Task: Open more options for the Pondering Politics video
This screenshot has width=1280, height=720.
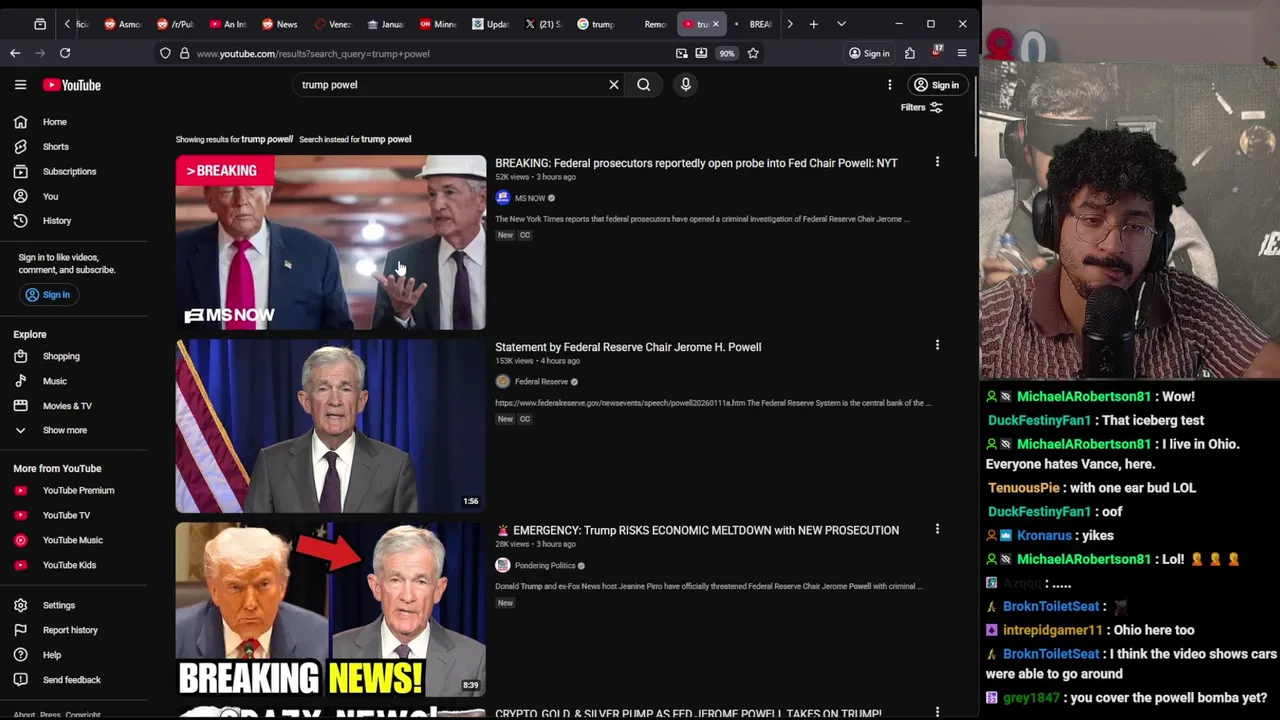Action: point(937,528)
